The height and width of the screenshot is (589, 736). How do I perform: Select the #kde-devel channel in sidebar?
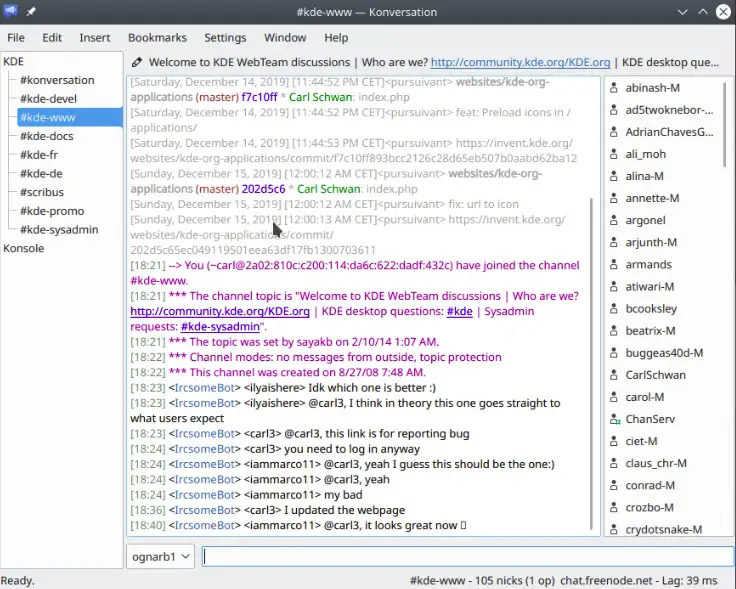tap(48, 99)
